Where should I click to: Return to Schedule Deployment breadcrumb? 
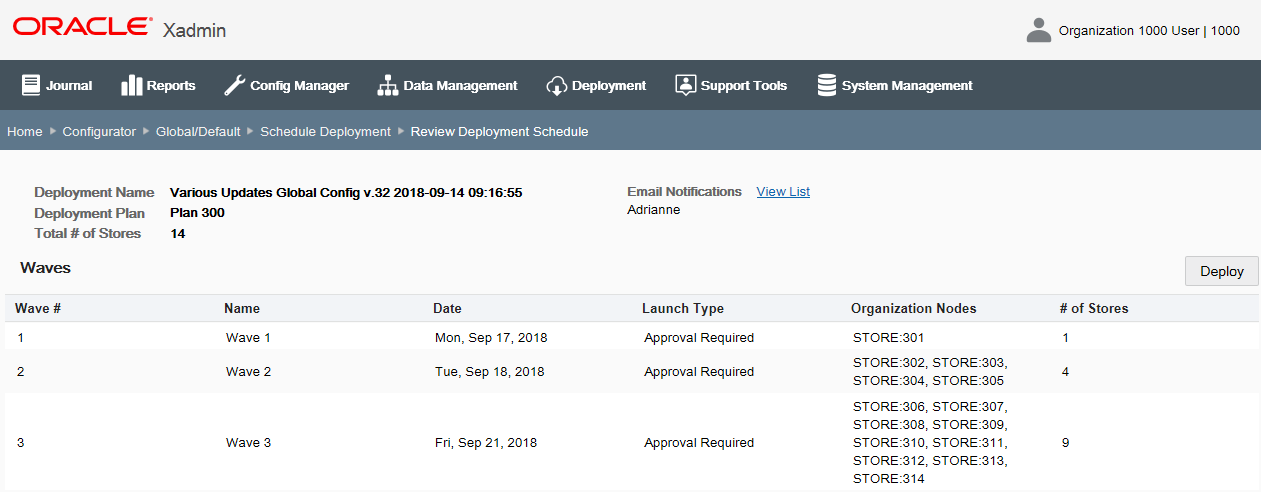(325, 131)
